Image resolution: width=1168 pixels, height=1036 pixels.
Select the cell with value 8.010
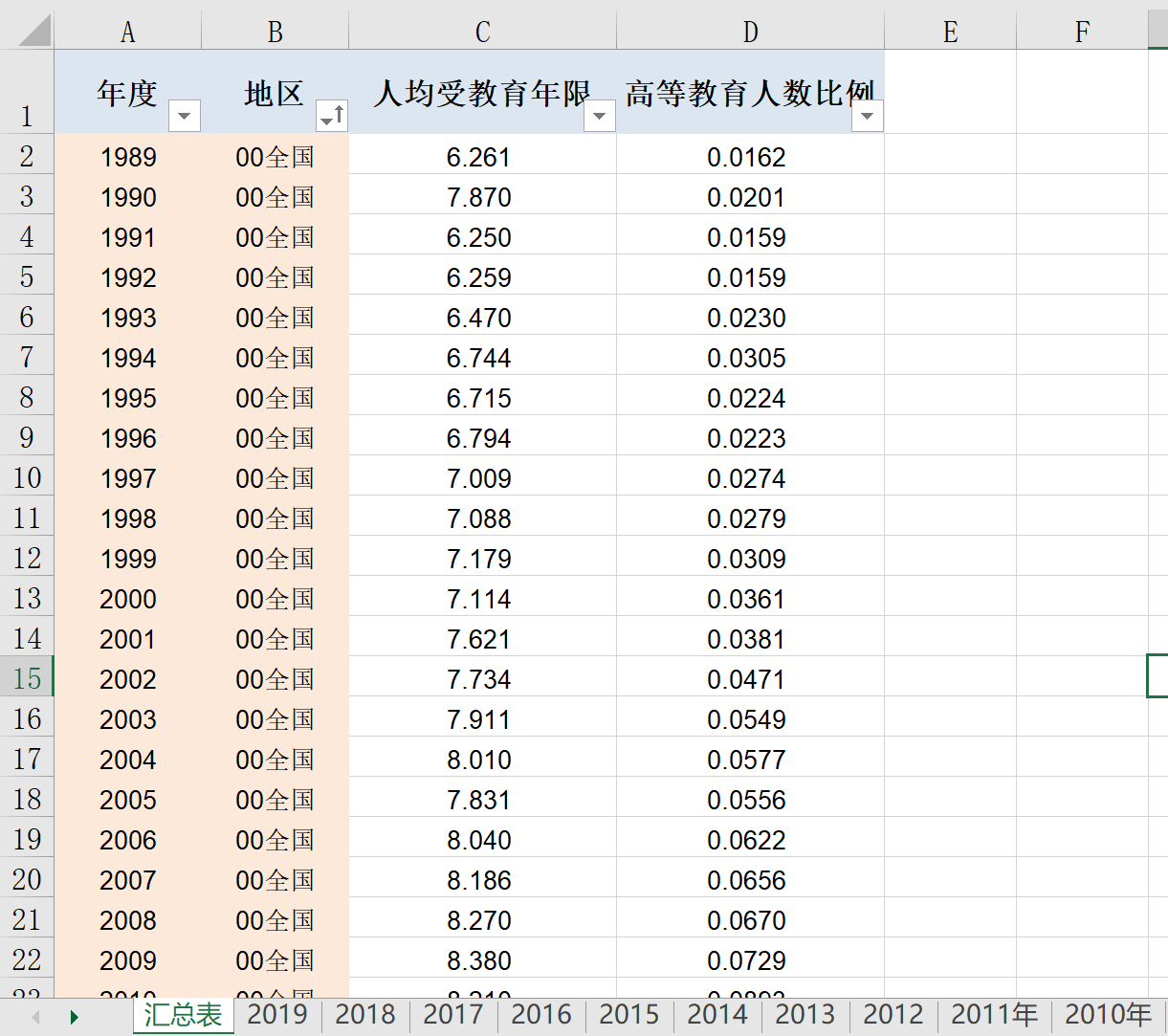coord(483,759)
